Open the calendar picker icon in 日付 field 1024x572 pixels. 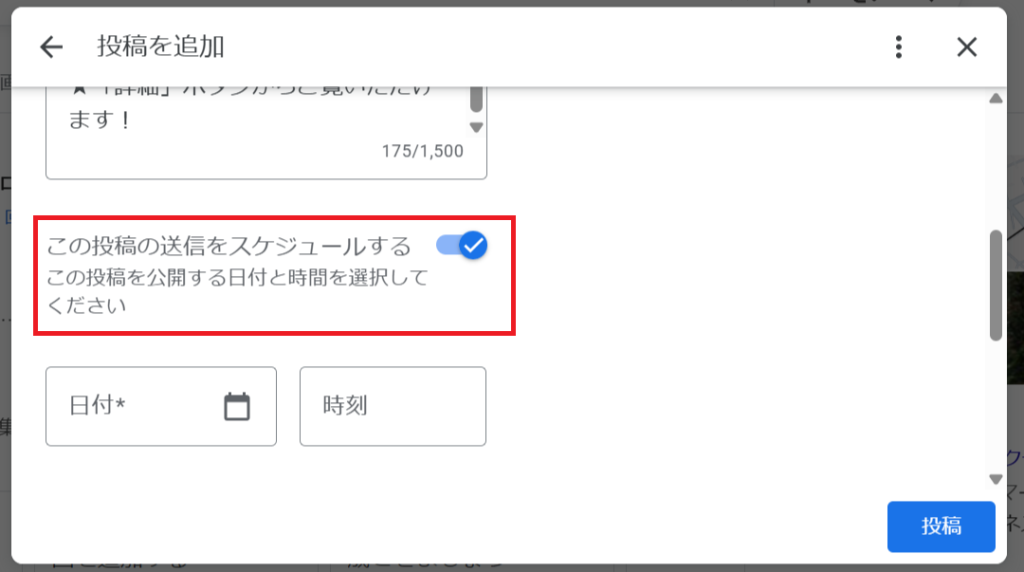pyautogui.click(x=237, y=406)
